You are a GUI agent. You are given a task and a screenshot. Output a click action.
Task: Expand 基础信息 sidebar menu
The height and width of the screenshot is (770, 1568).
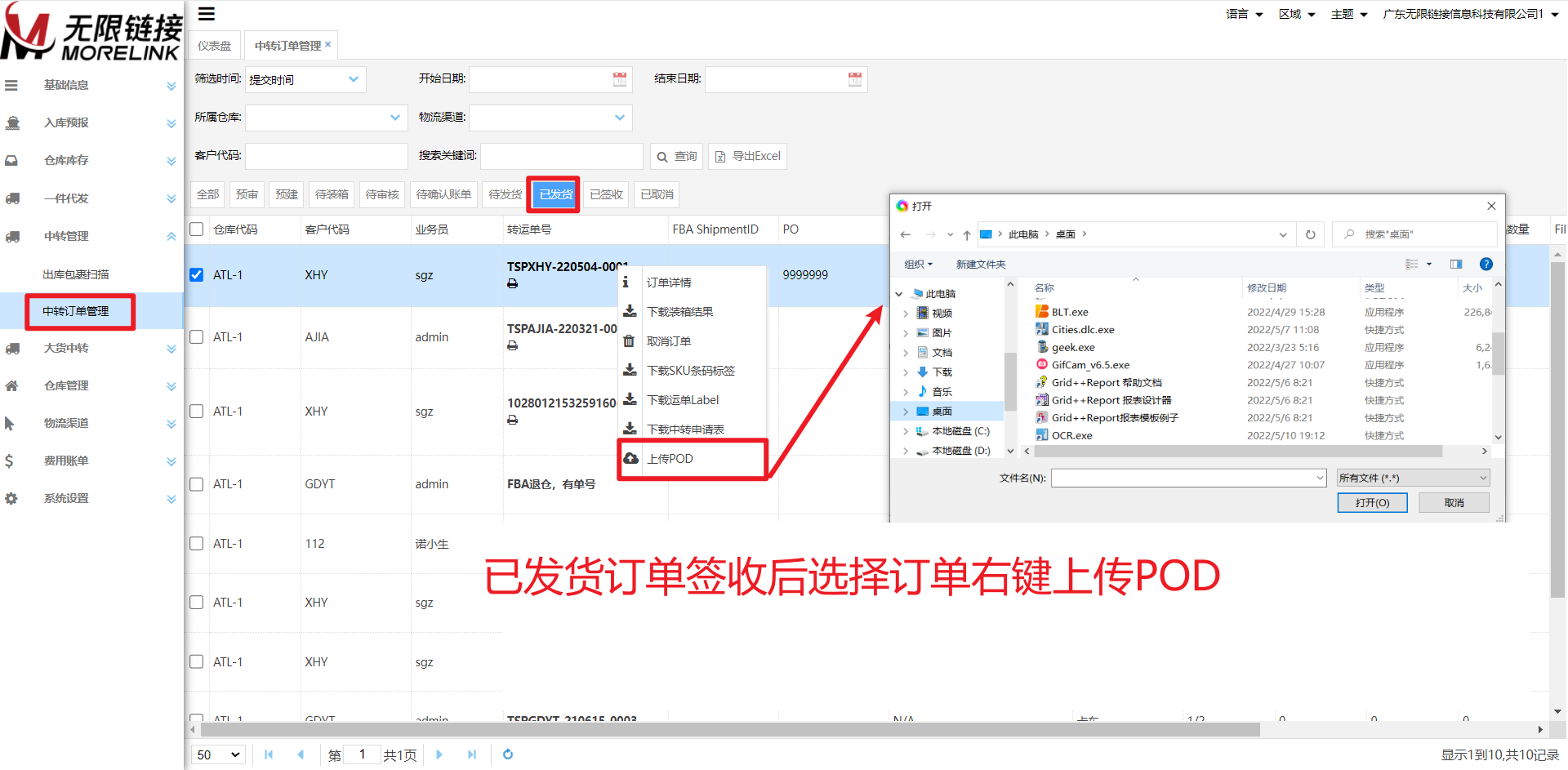pos(91,85)
